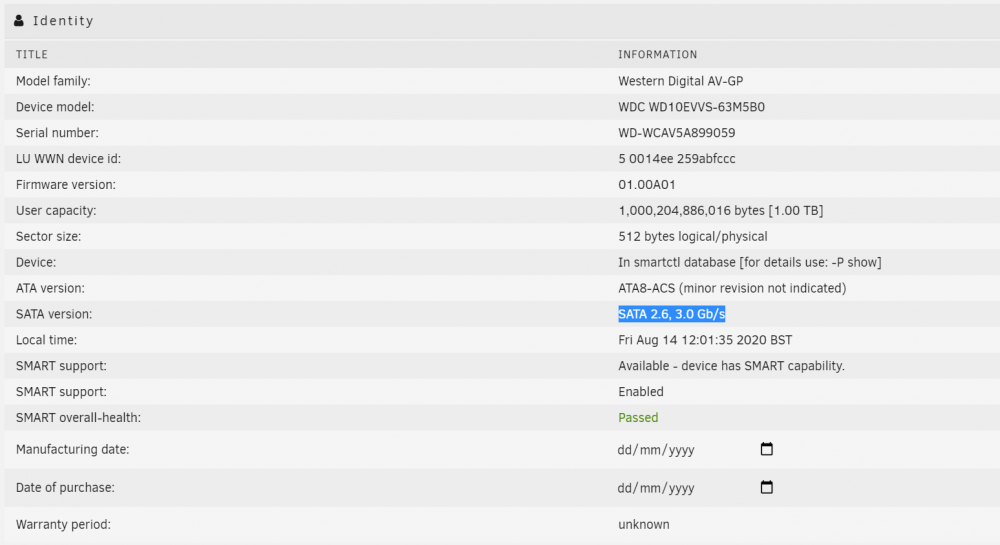Open the Date of purchase calendar picker
1000x545 pixels.
(x=767, y=488)
